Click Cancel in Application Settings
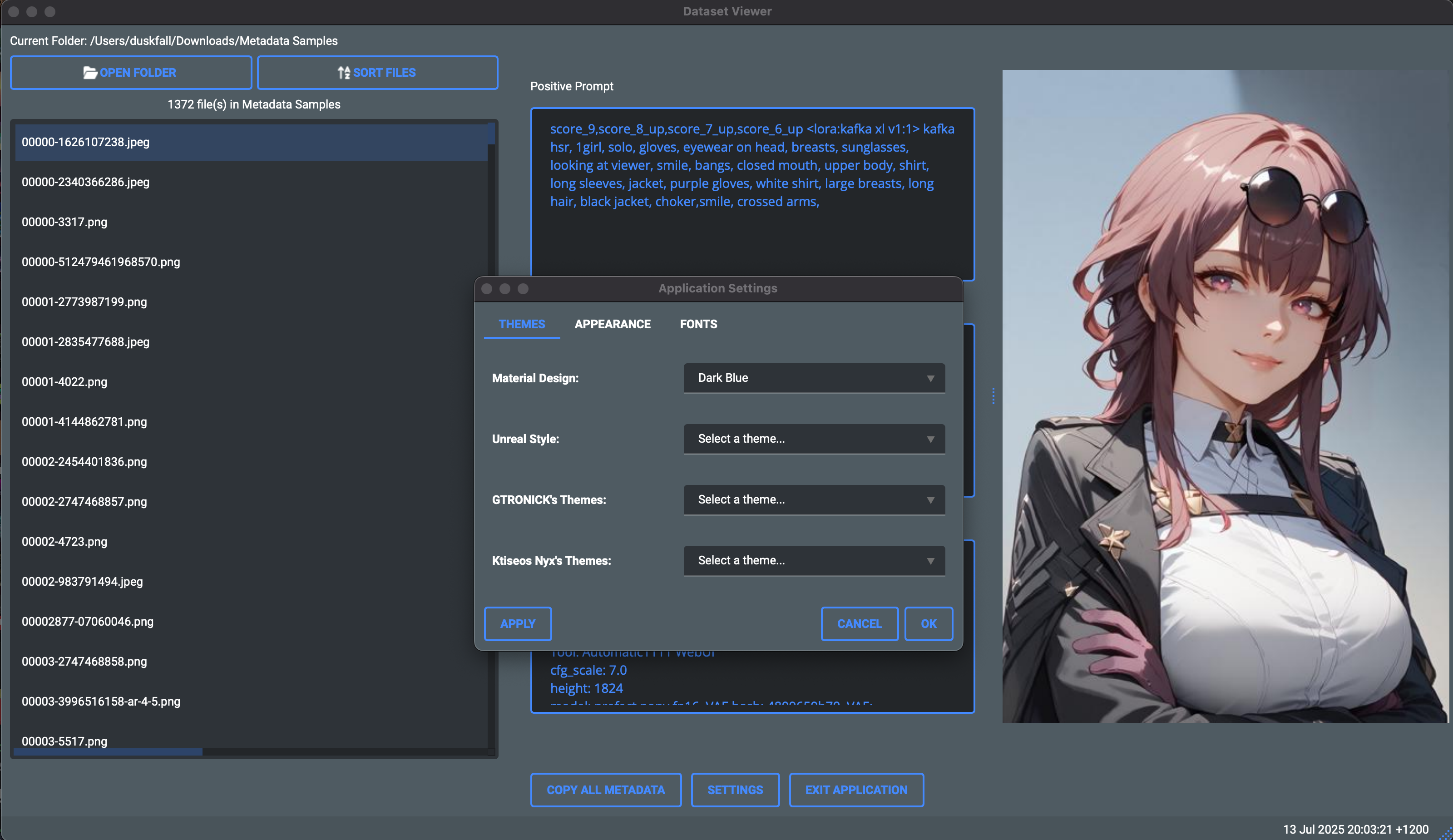Viewport: 1453px width, 840px height. pos(859,623)
